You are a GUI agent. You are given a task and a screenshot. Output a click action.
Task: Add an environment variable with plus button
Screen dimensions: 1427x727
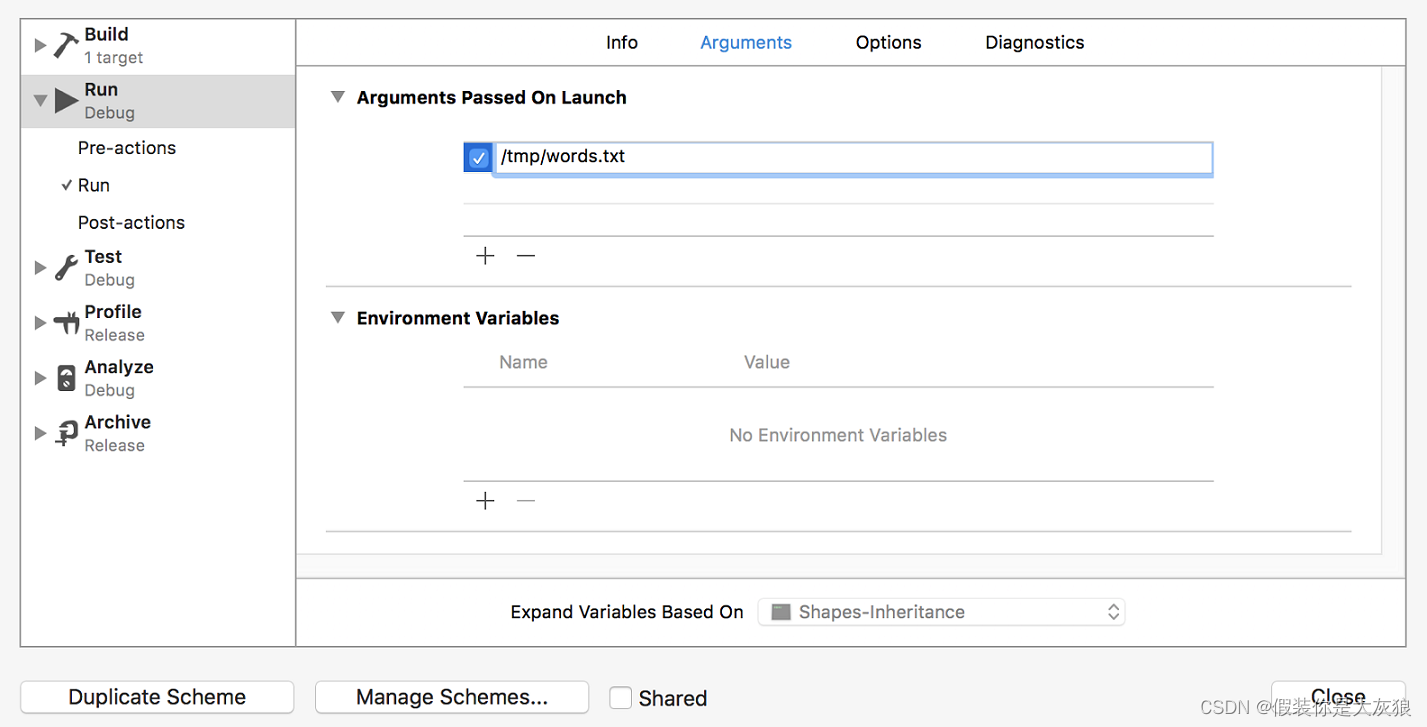(x=485, y=501)
